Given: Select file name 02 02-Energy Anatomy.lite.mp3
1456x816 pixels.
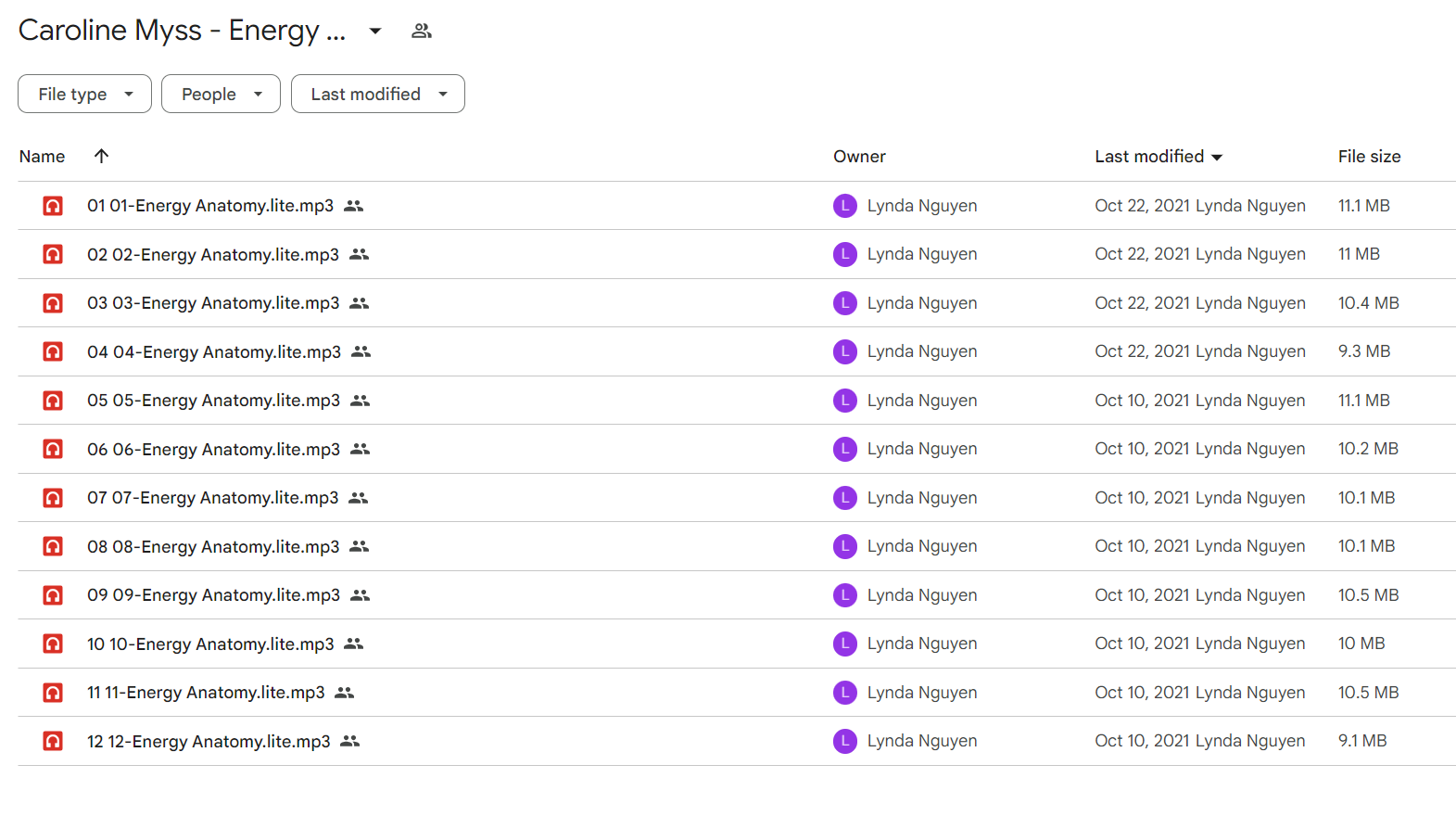Looking at the screenshot, I should tap(213, 254).
